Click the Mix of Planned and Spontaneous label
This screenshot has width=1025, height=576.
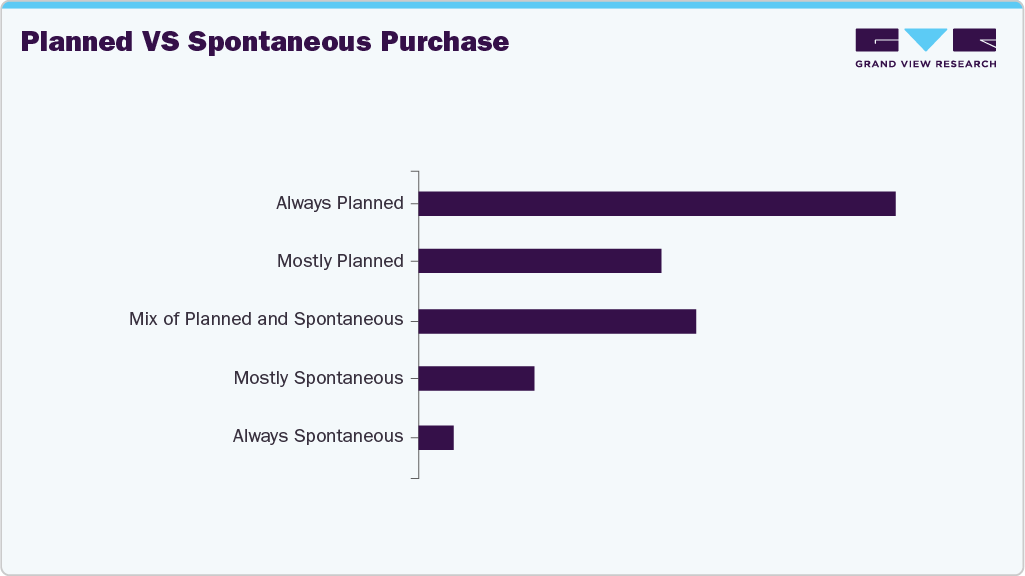click(266, 320)
